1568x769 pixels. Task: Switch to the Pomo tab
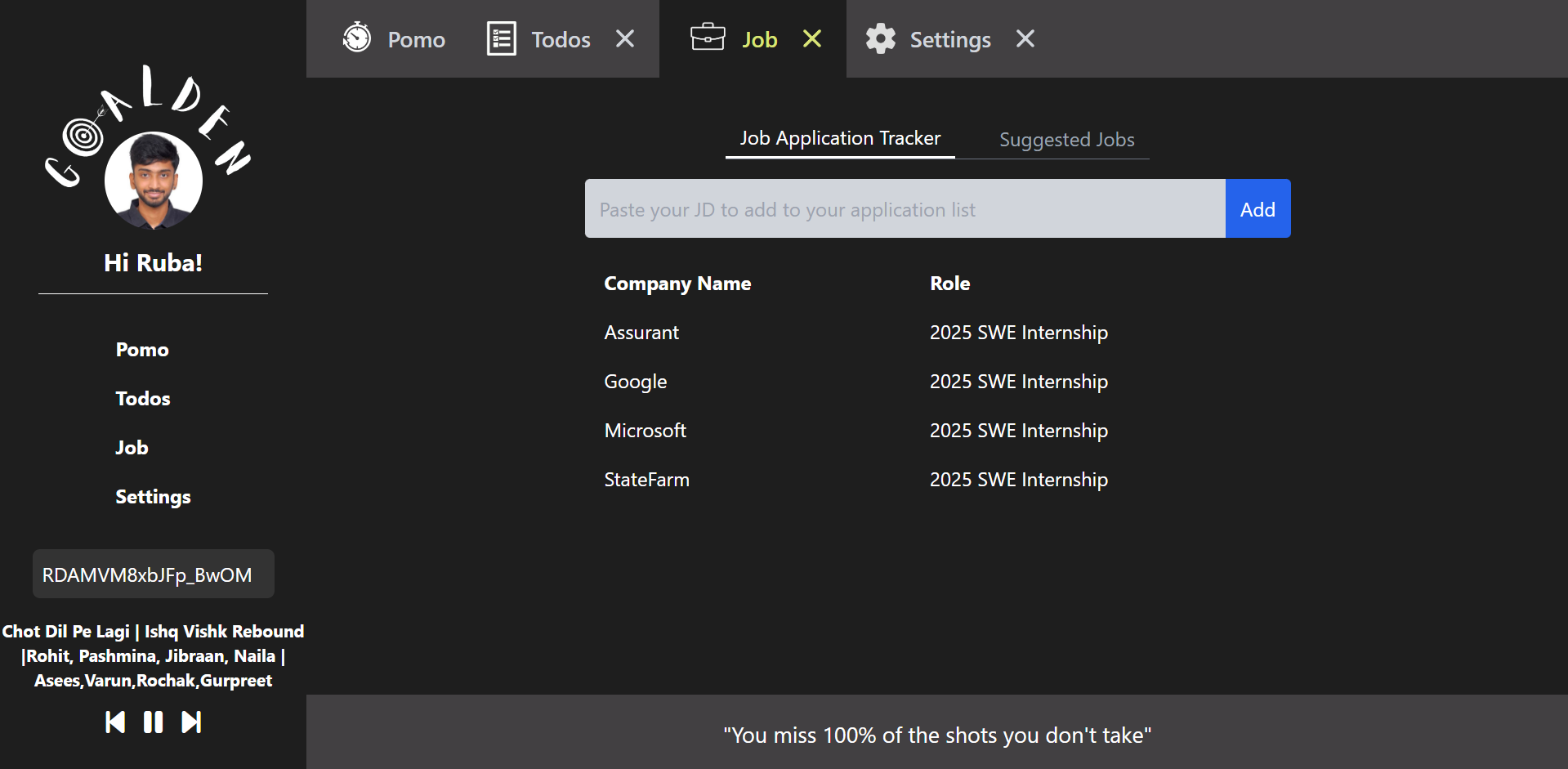point(417,39)
